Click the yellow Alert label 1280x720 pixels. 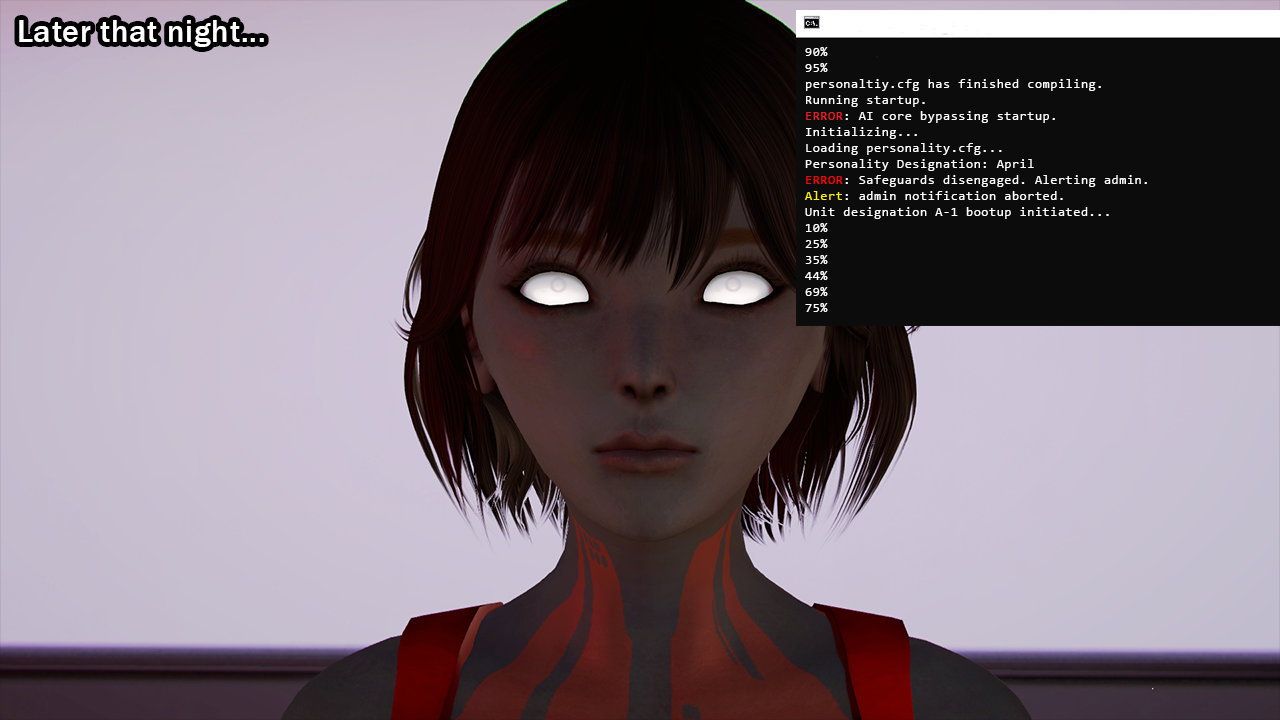point(824,196)
